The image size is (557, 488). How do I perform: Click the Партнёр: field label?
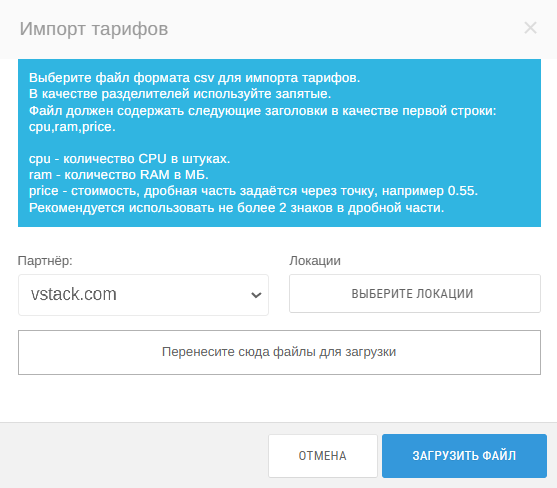coord(45,261)
